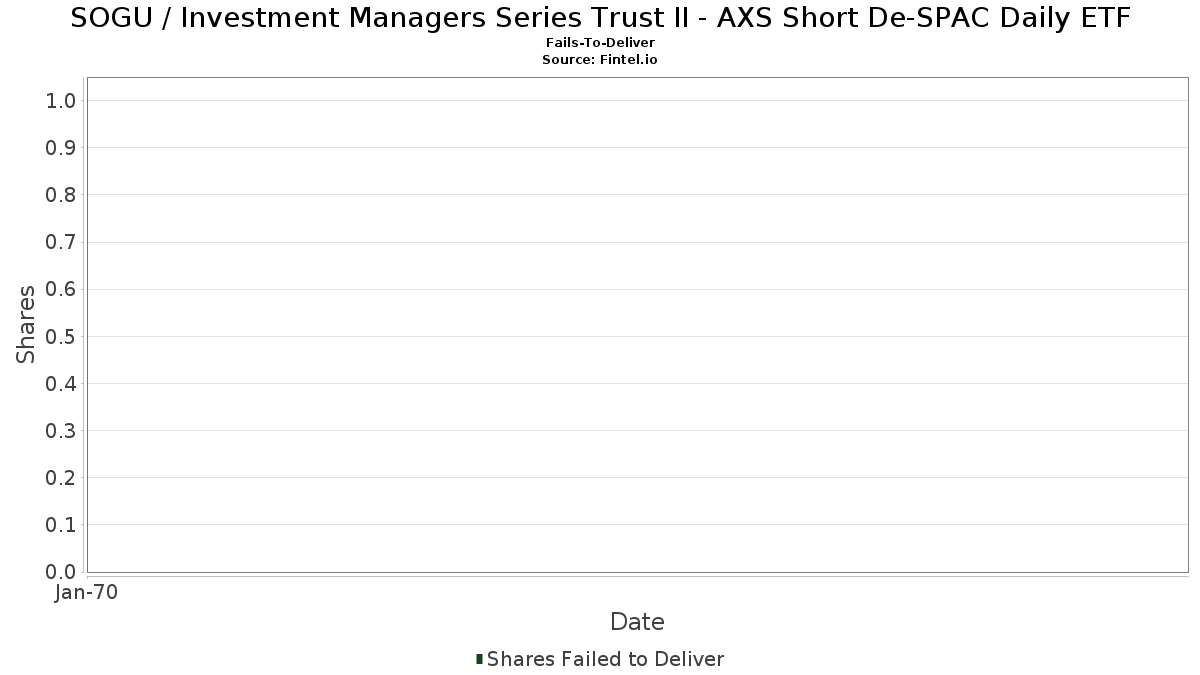This screenshot has width=1200, height=675.
Task: Click the 0.3 y-axis tick label
Action: [x=61, y=431]
